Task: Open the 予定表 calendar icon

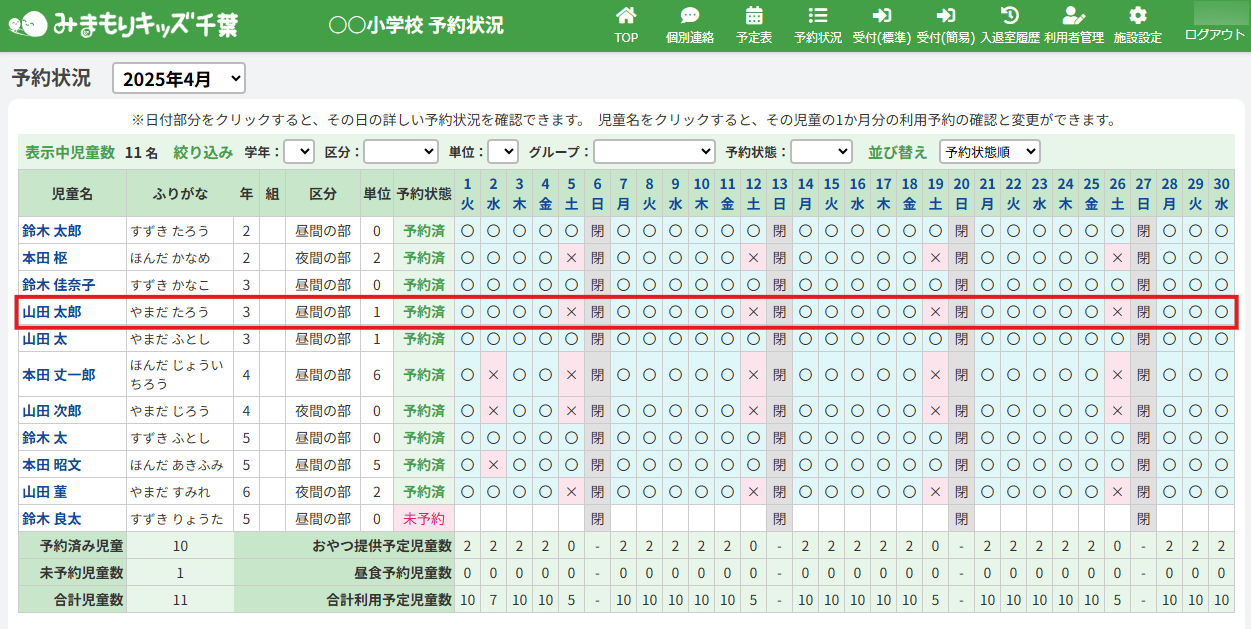Action: (754, 17)
